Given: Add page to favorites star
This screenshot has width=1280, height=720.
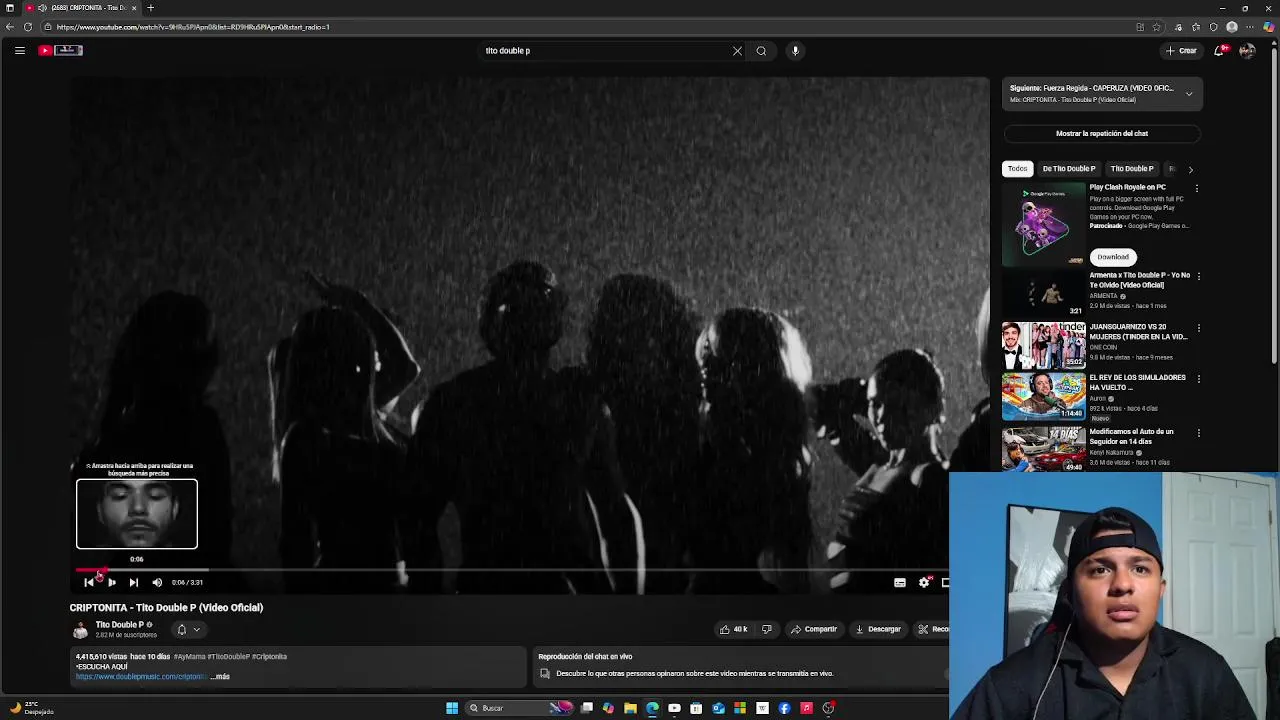Looking at the screenshot, I should [1157, 27].
